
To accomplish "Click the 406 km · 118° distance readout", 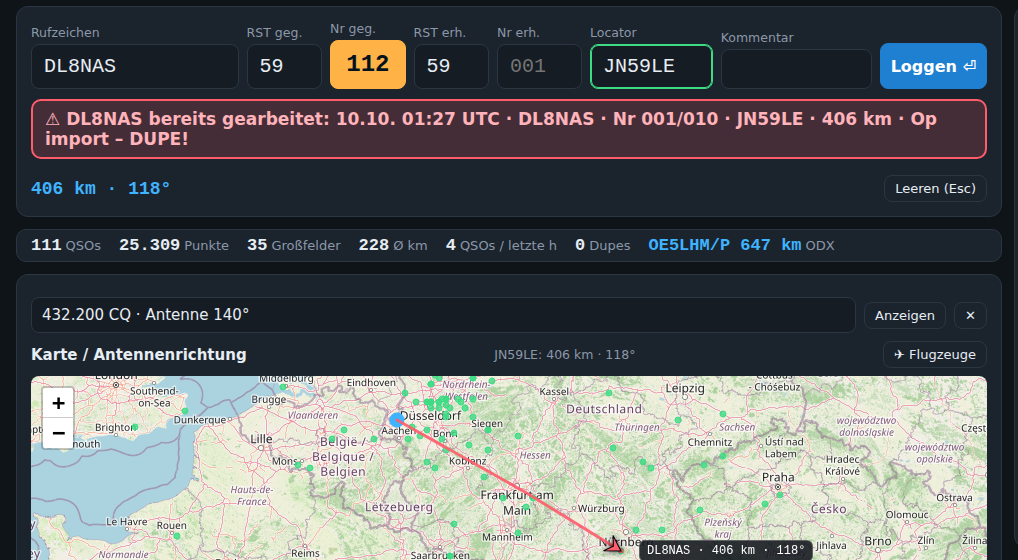I will (x=101, y=189).
